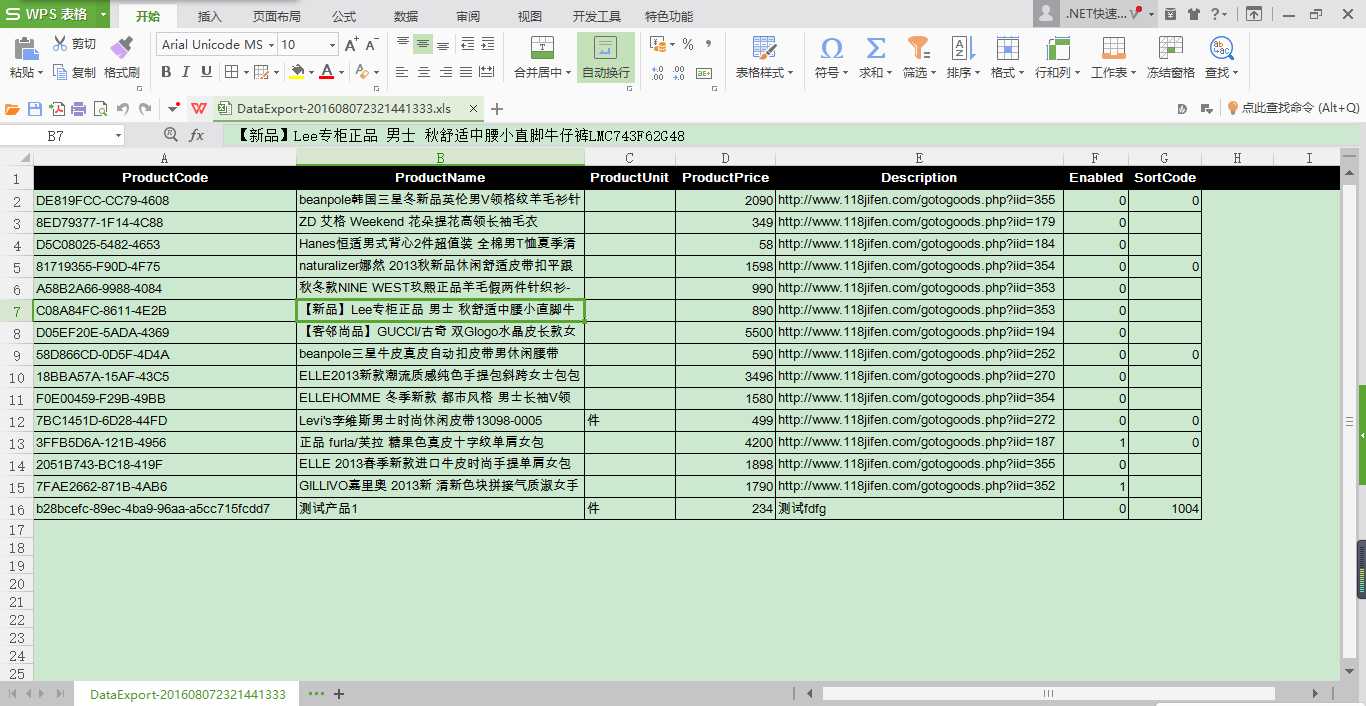Click the open file folder icon
Image resolution: width=1366 pixels, height=706 pixels.
(x=13, y=109)
